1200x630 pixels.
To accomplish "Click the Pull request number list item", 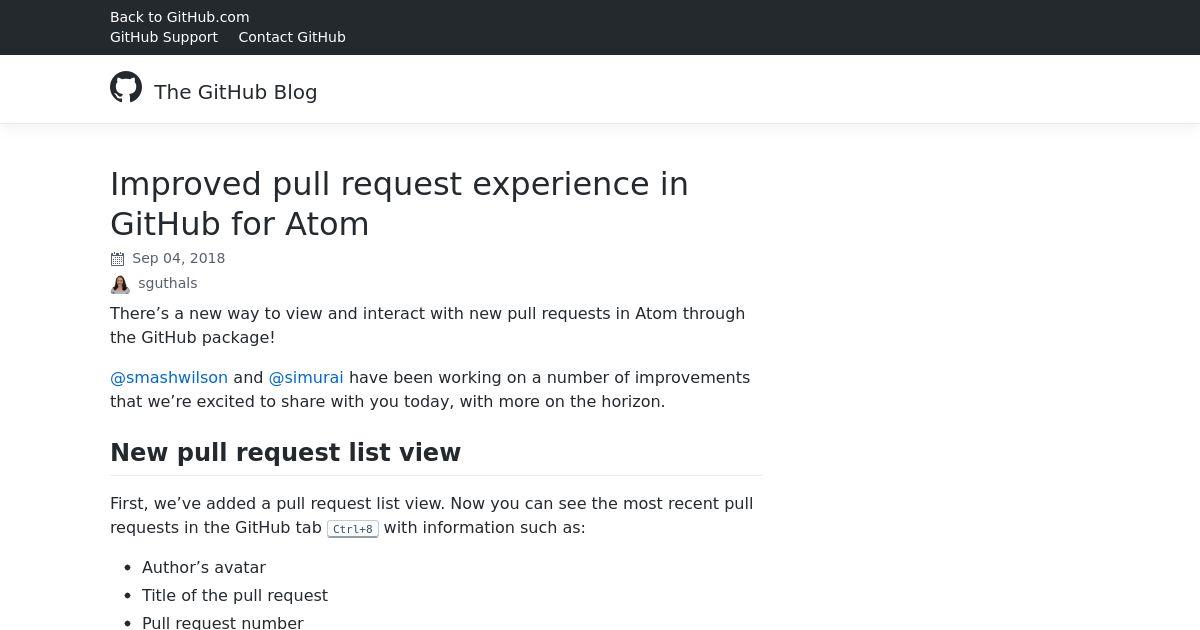I will pyautogui.click(x=223, y=622).
